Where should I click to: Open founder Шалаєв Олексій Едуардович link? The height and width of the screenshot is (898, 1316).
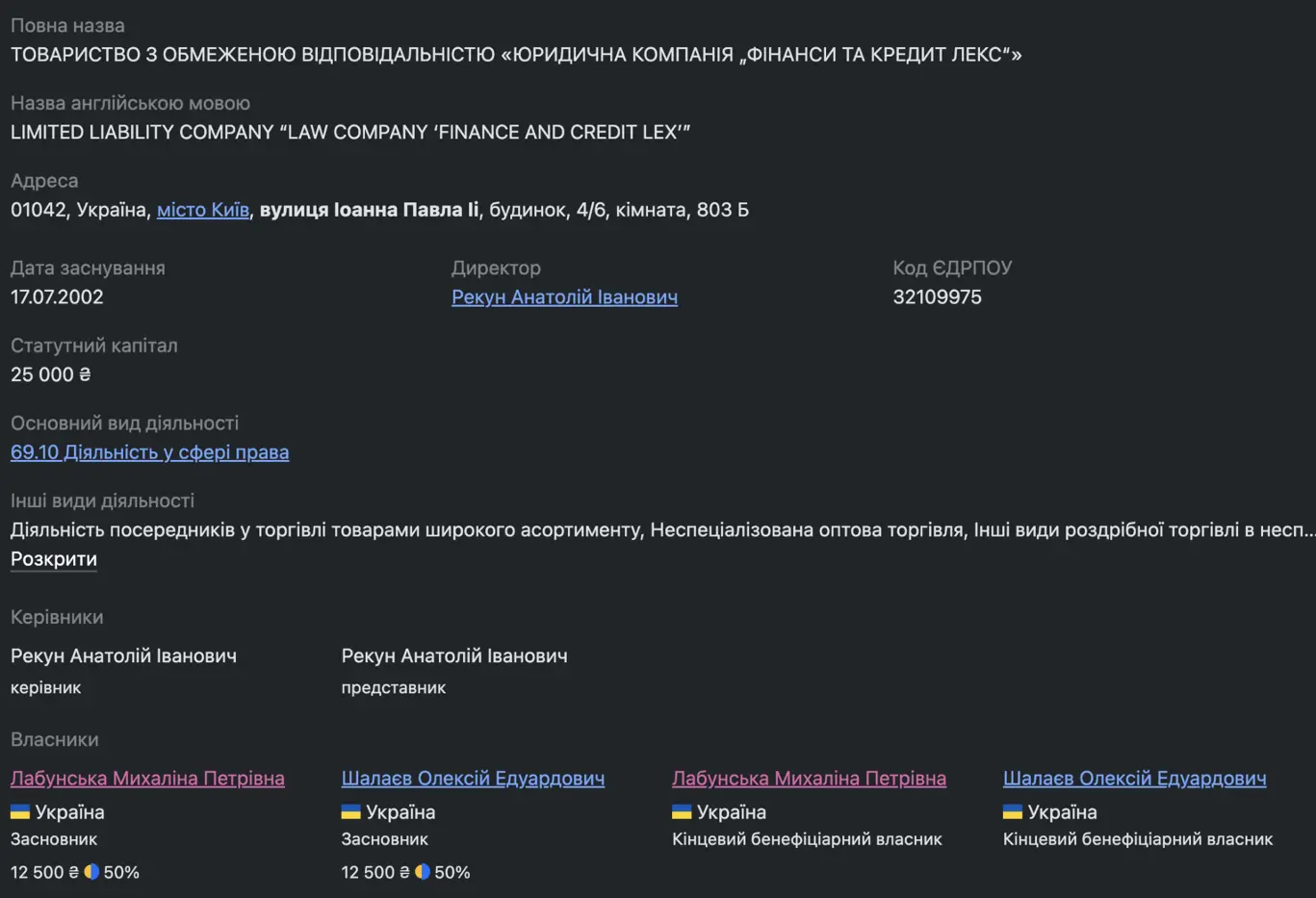473,779
